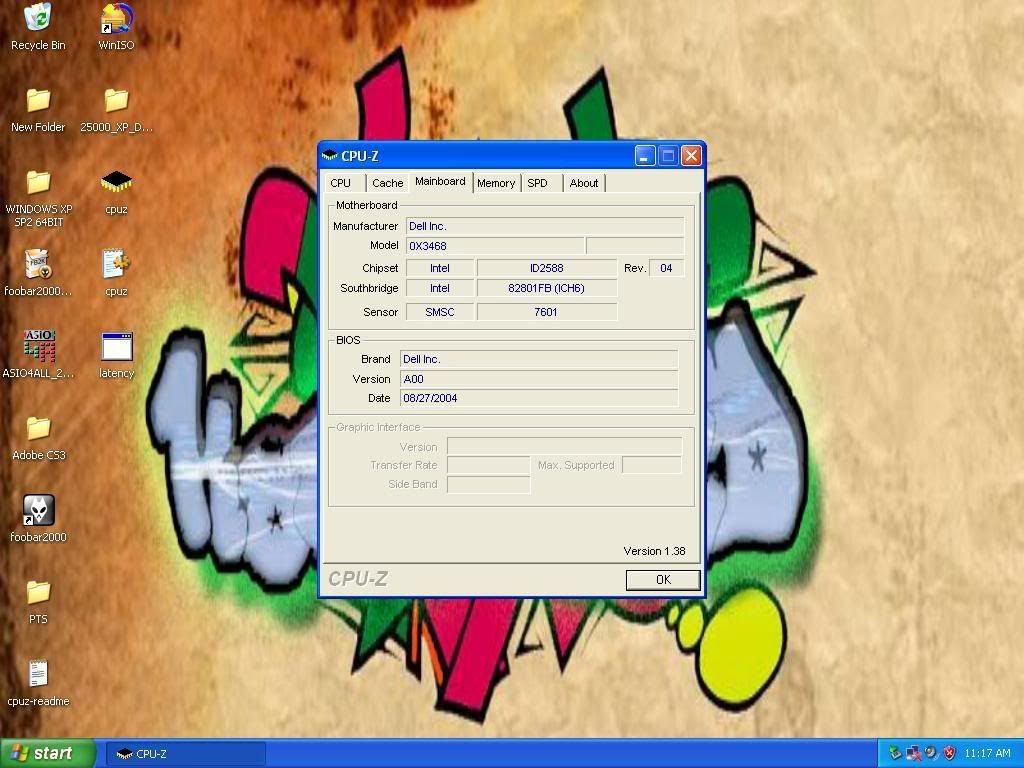Click the Manufacturer field showing Dell Inc.
This screenshot has height=768, width=1024.
point(545,226)
